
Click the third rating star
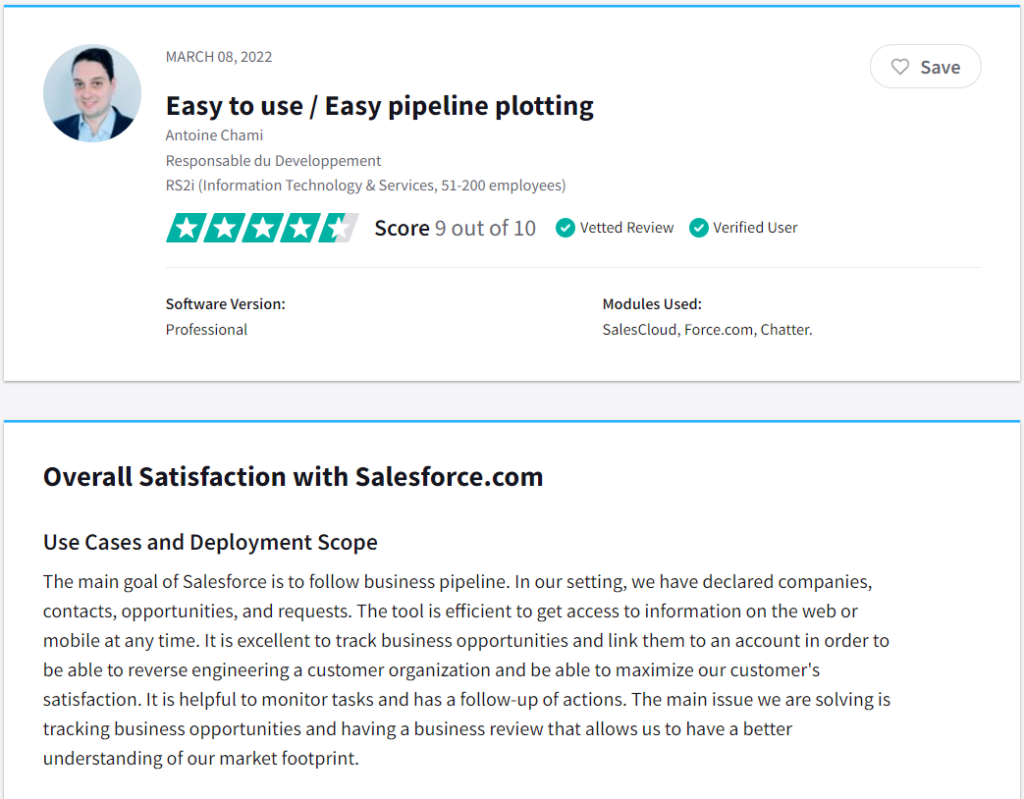262,228
